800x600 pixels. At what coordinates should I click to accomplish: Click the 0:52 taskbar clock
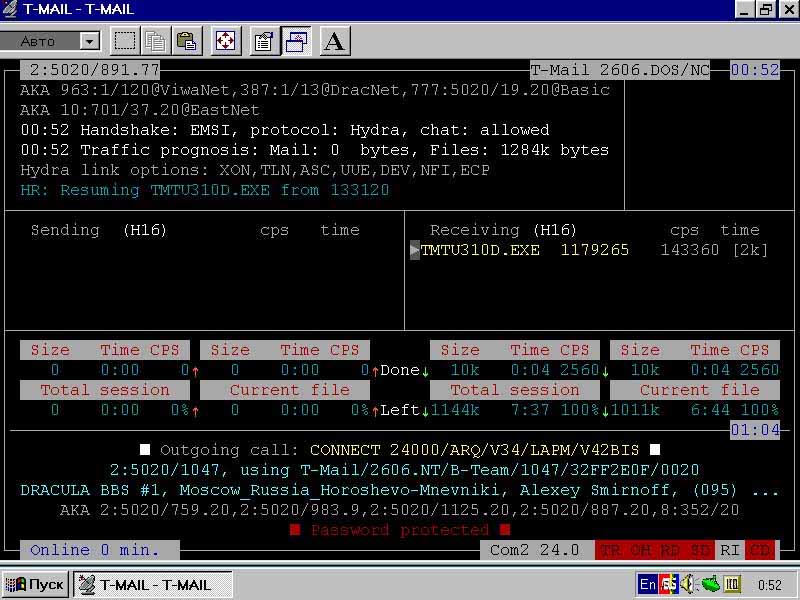(770, 584)
